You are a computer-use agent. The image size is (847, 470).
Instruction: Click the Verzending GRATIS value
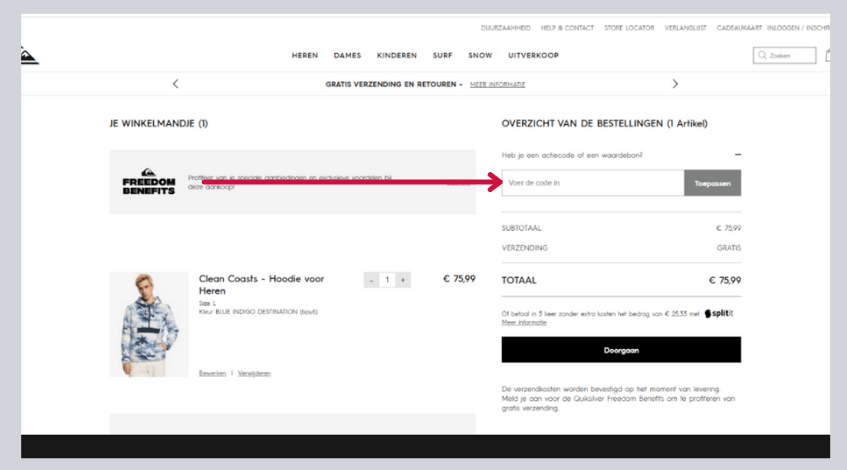[x=729, y=248]
